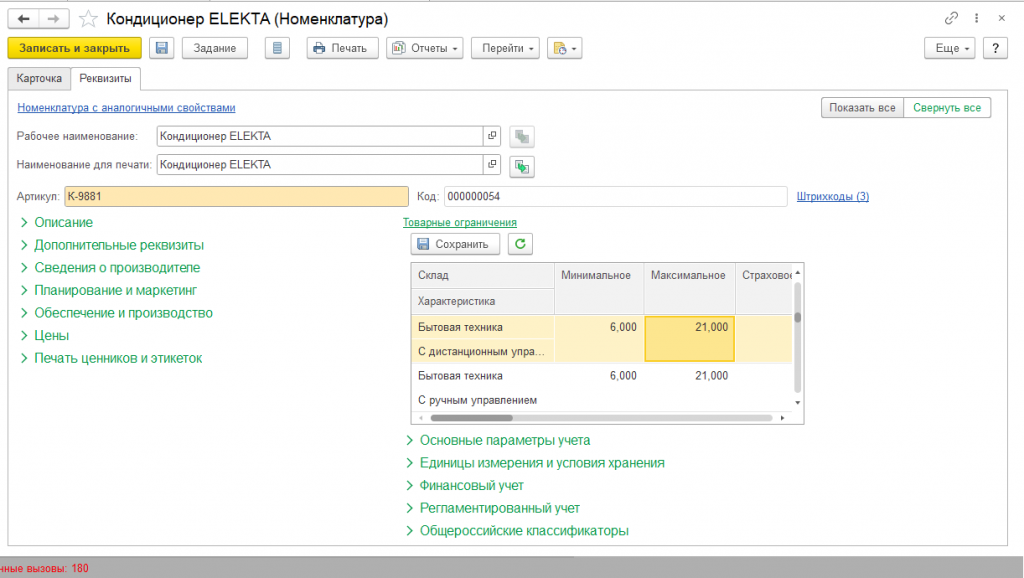Click the table's scroll down arrow
The width and height of the screenshot is (1024, 578).
[797, 402]
